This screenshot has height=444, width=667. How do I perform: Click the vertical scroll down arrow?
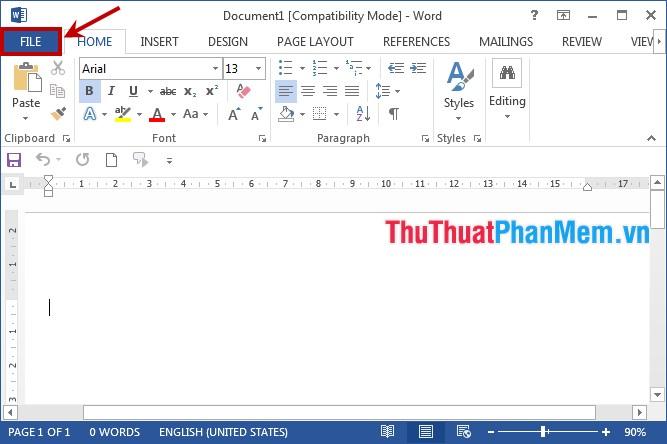pyautogui.click(x=657, y=394)
